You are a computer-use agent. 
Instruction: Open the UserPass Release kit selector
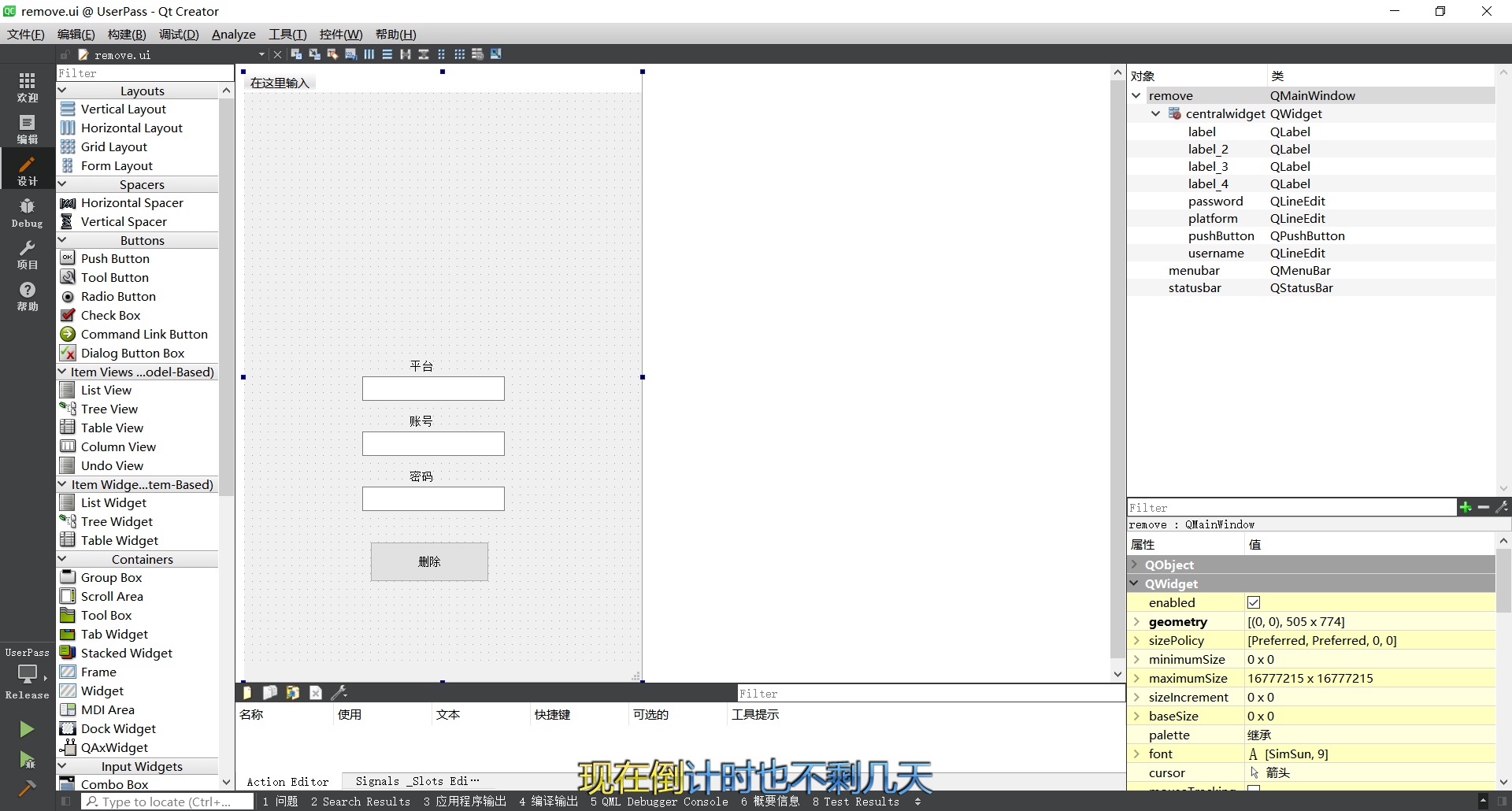click(x=27, y=674)
